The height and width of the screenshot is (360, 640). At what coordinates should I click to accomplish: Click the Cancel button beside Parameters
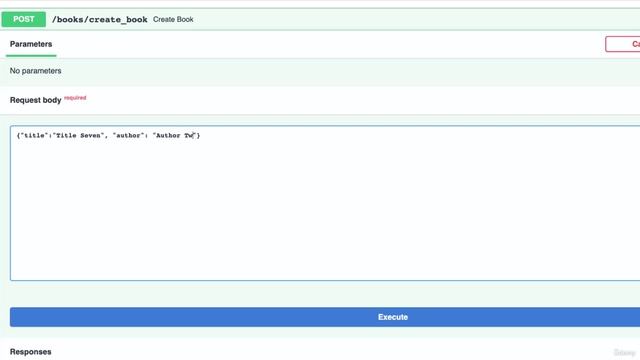pos(622,44)
